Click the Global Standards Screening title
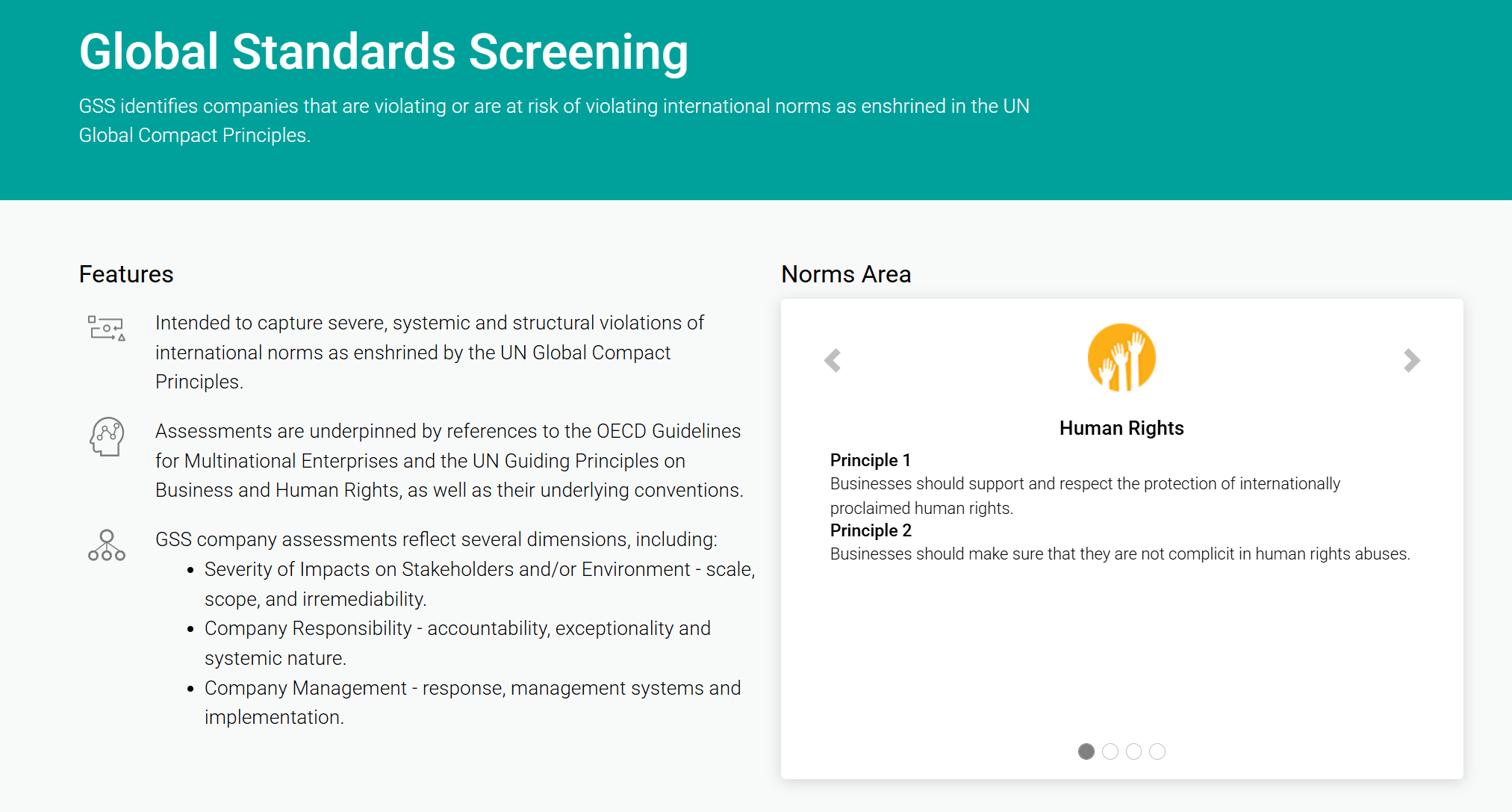Screen dimensions: 1512x812 click(x=383, y=52)
